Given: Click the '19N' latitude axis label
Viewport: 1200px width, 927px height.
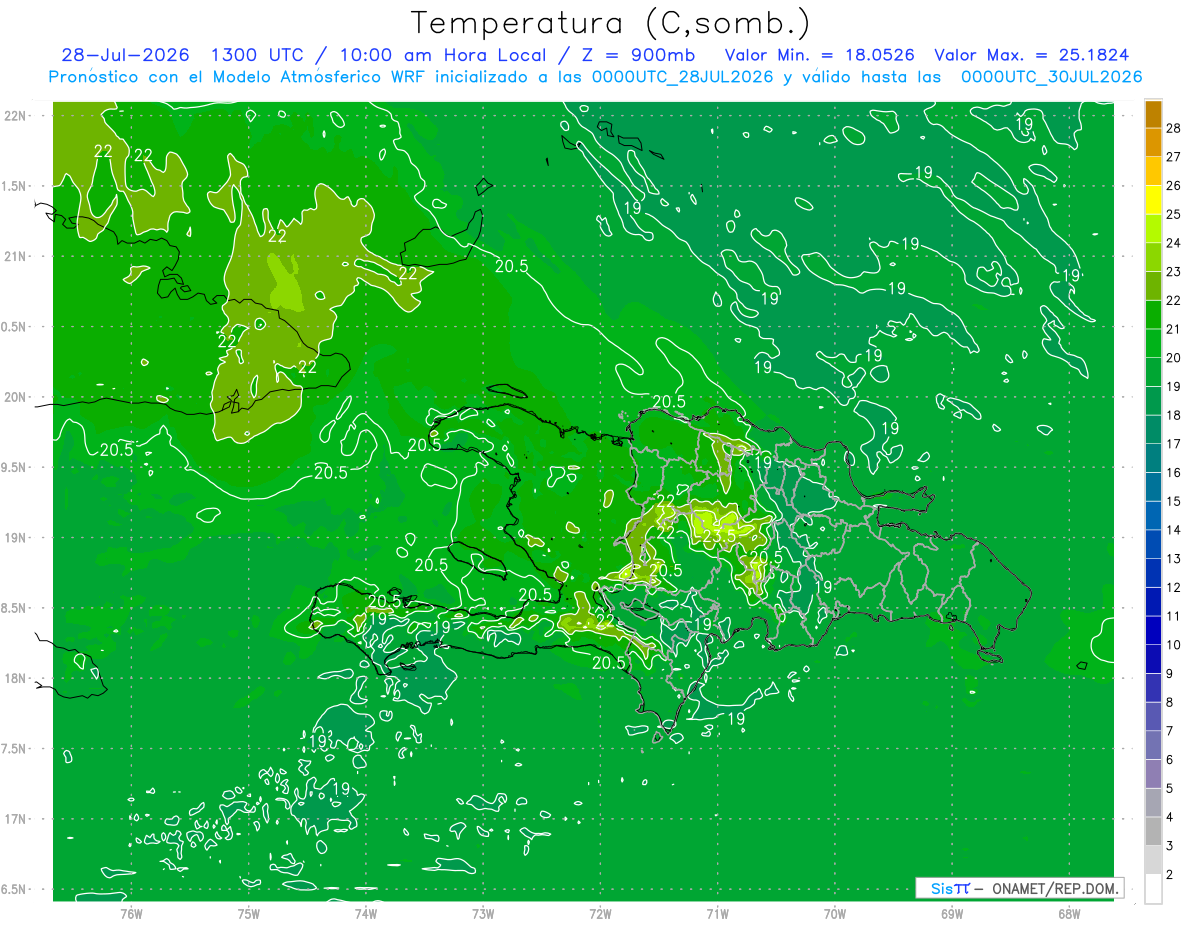Looking at the screenshot, I should click(x=15, y=538).
